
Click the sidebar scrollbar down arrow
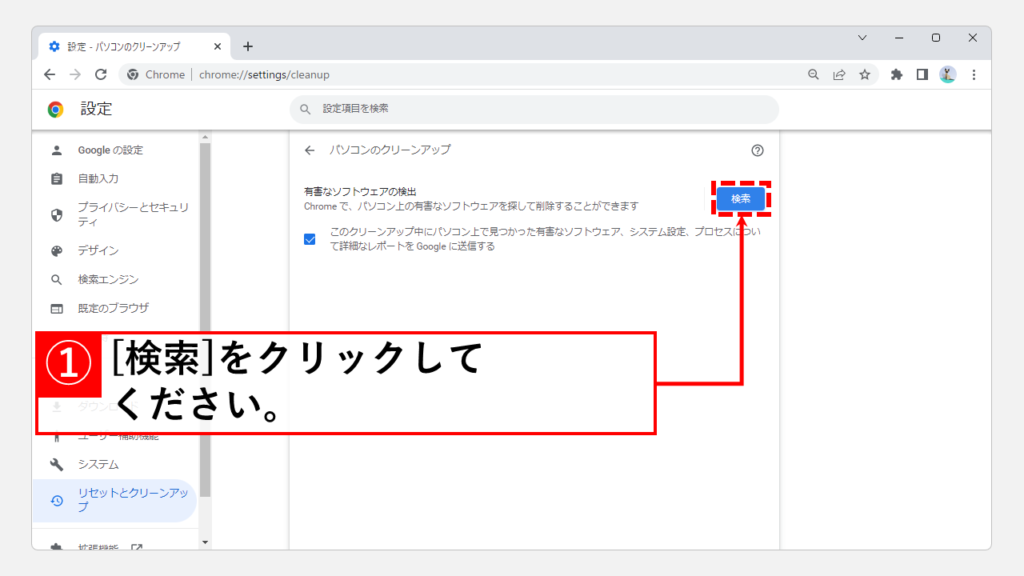(205, 542)
